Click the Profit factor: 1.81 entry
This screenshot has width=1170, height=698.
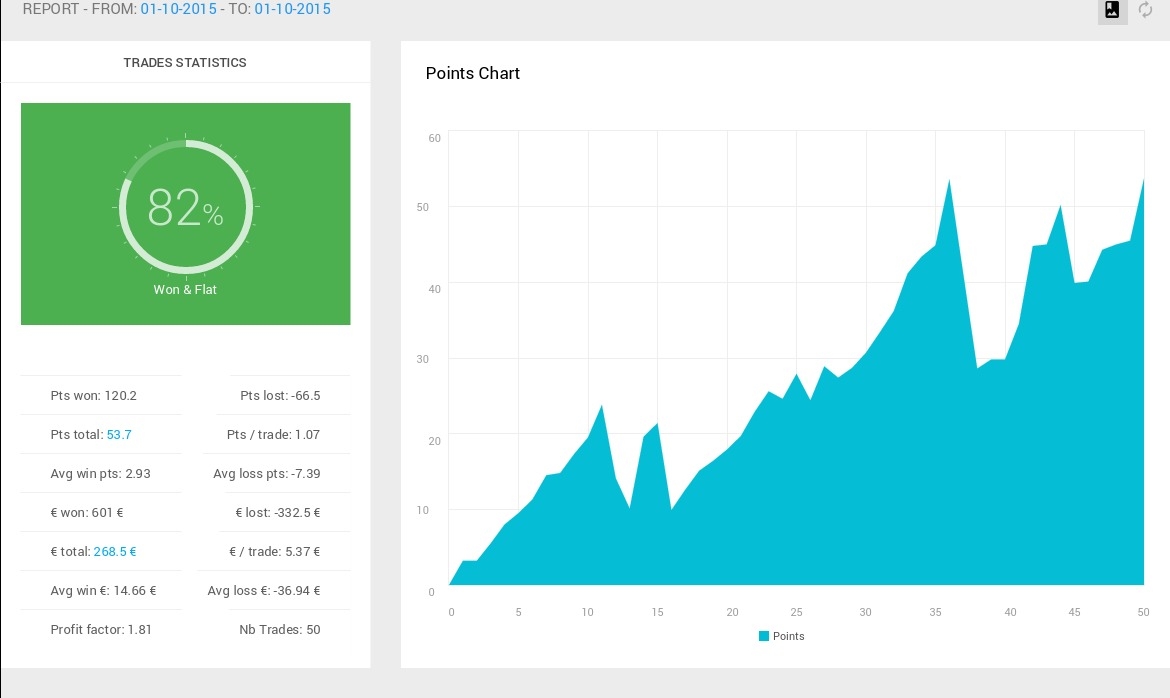click(101, 629)
